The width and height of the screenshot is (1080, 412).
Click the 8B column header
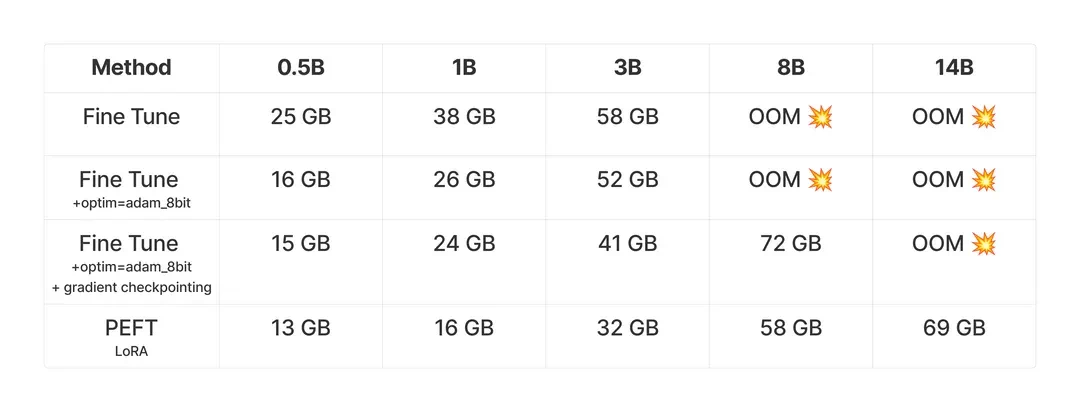(791, 68)
